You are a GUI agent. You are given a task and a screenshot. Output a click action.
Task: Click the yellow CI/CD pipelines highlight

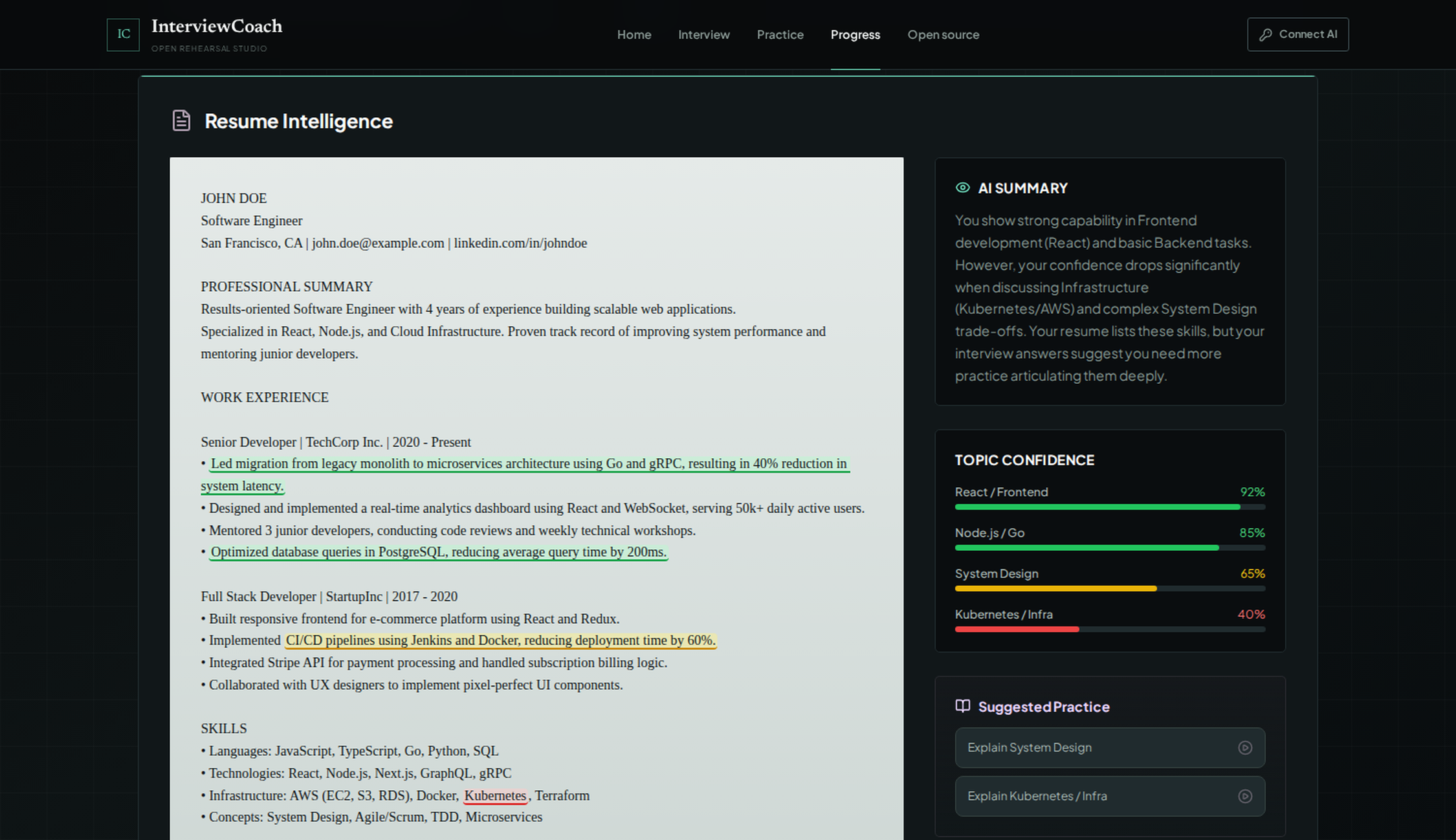pos(501,641)
